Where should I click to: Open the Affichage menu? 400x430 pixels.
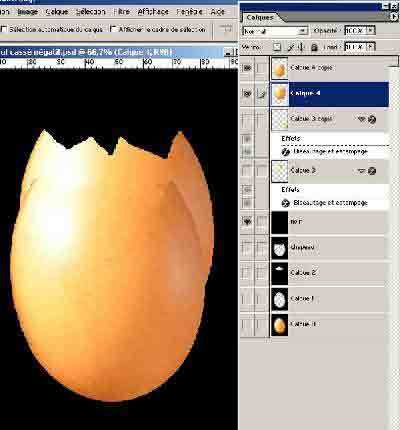[153, 12]
